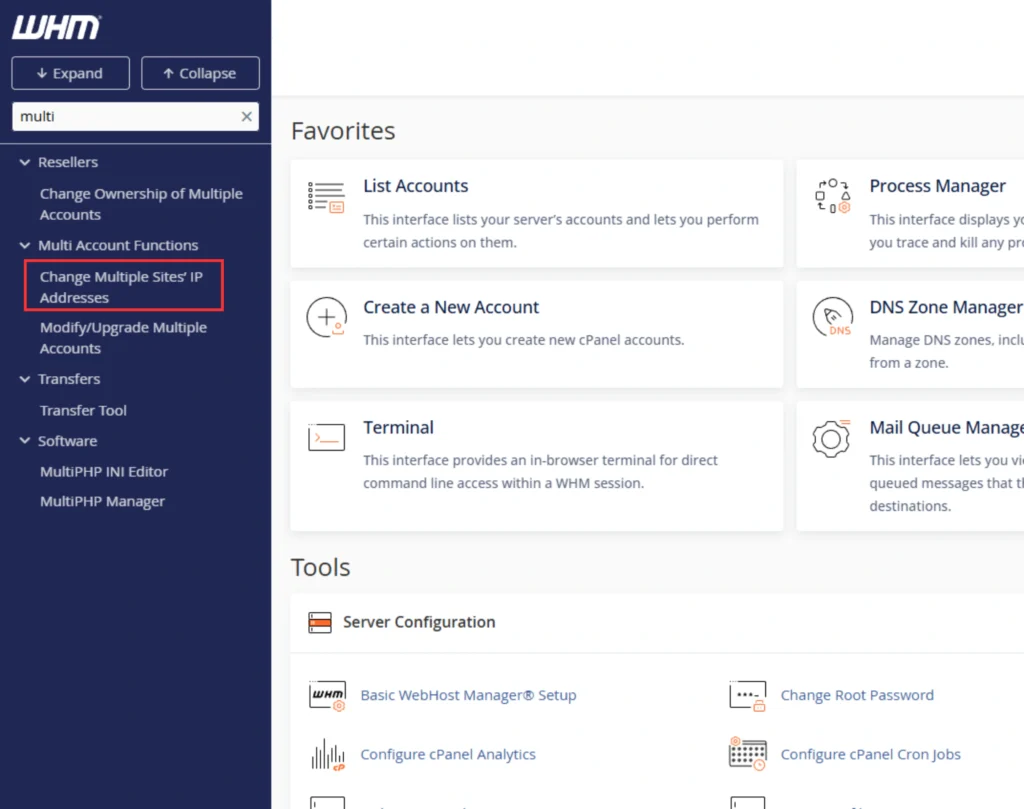Open the Create a New Account link
Screen dimensions: 1024x809
451,307
